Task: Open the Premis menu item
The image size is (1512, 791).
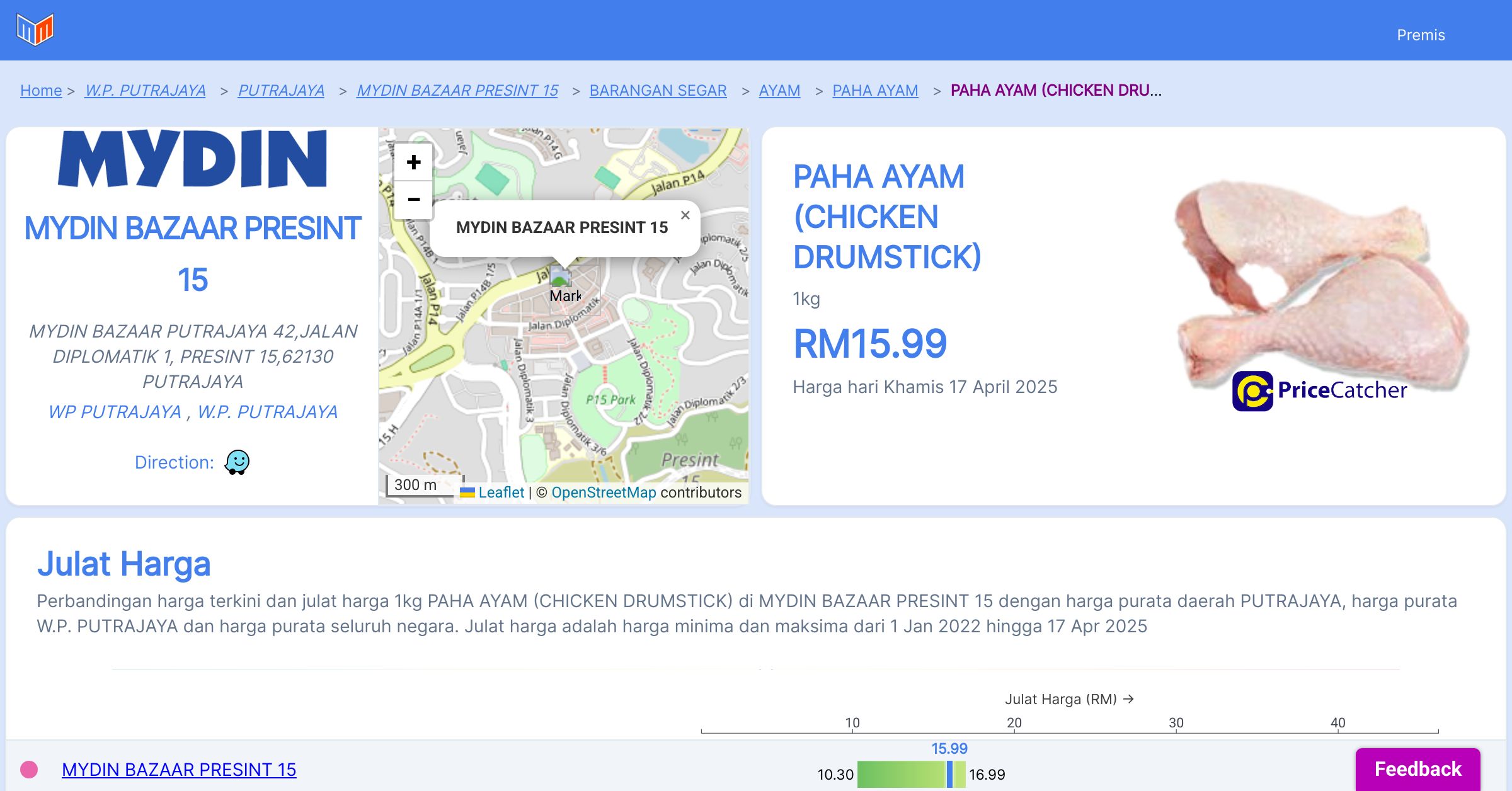Action: pos(1421,35)
